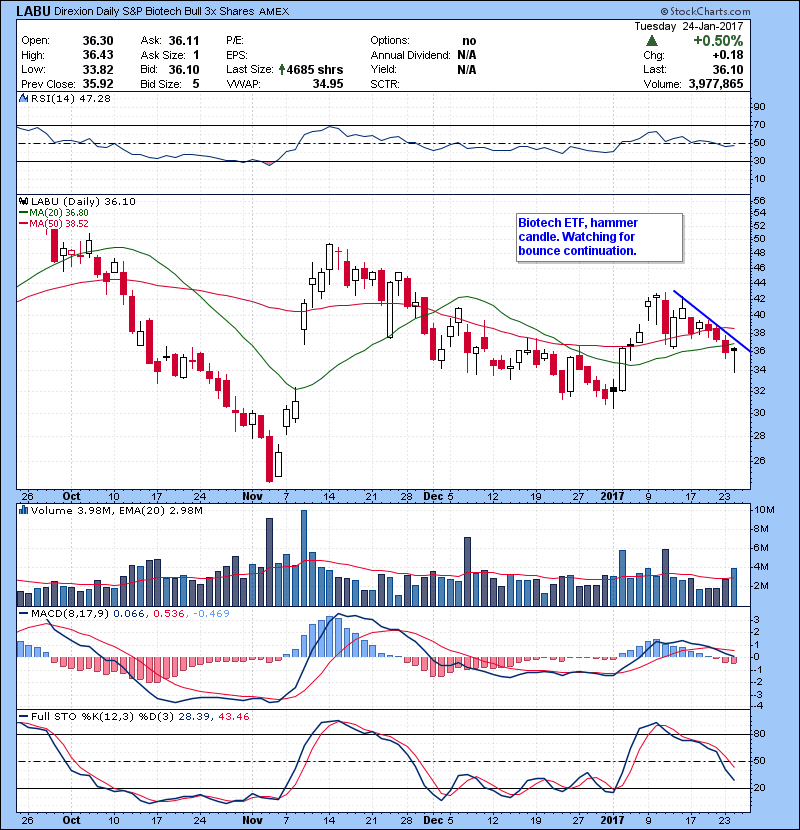The image size is (800, 830).
Task: Click the VWAP value 34.95
Action: click(x=328, y=84)
